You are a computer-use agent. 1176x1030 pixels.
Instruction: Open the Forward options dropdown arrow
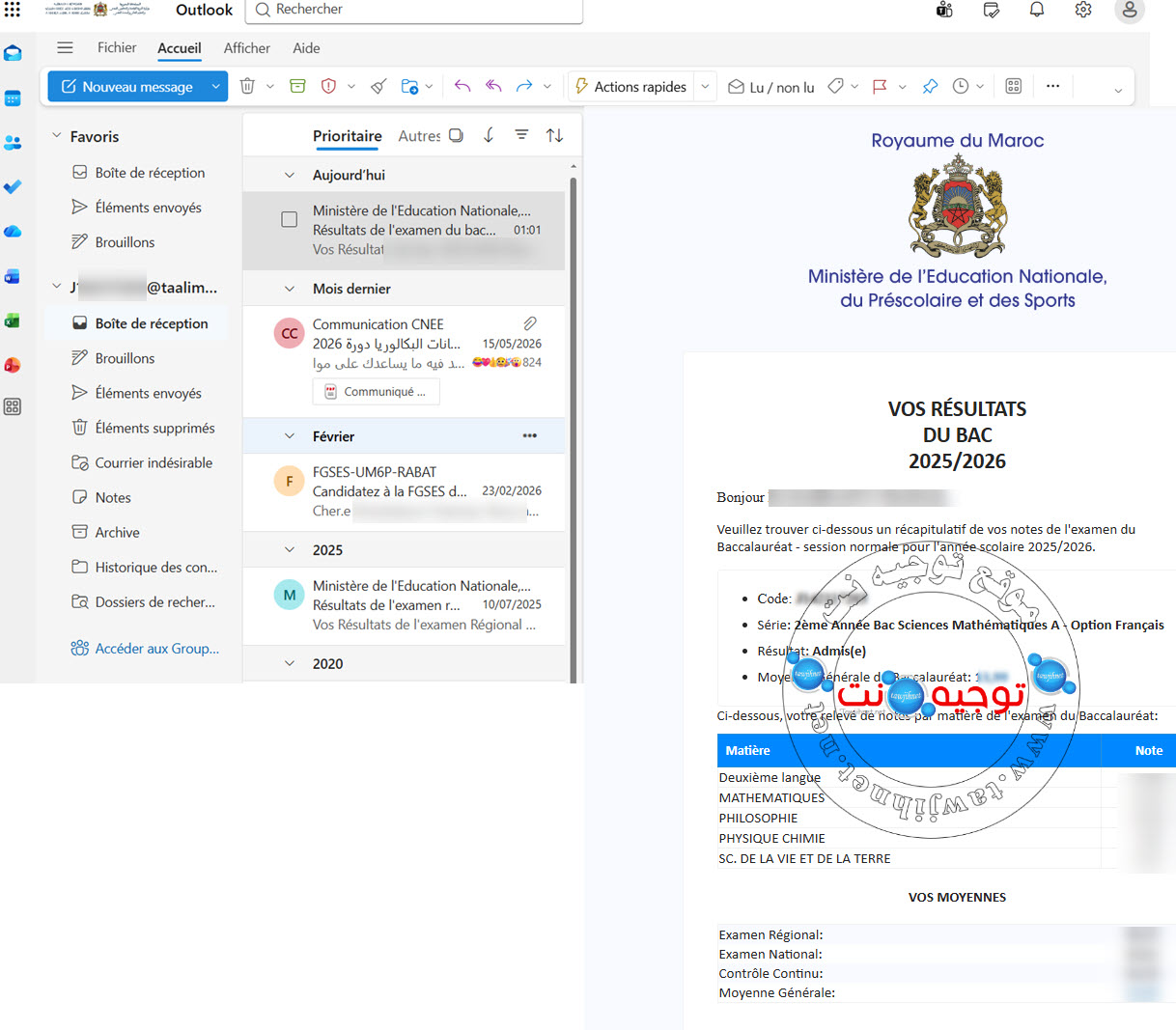(547, 86)
